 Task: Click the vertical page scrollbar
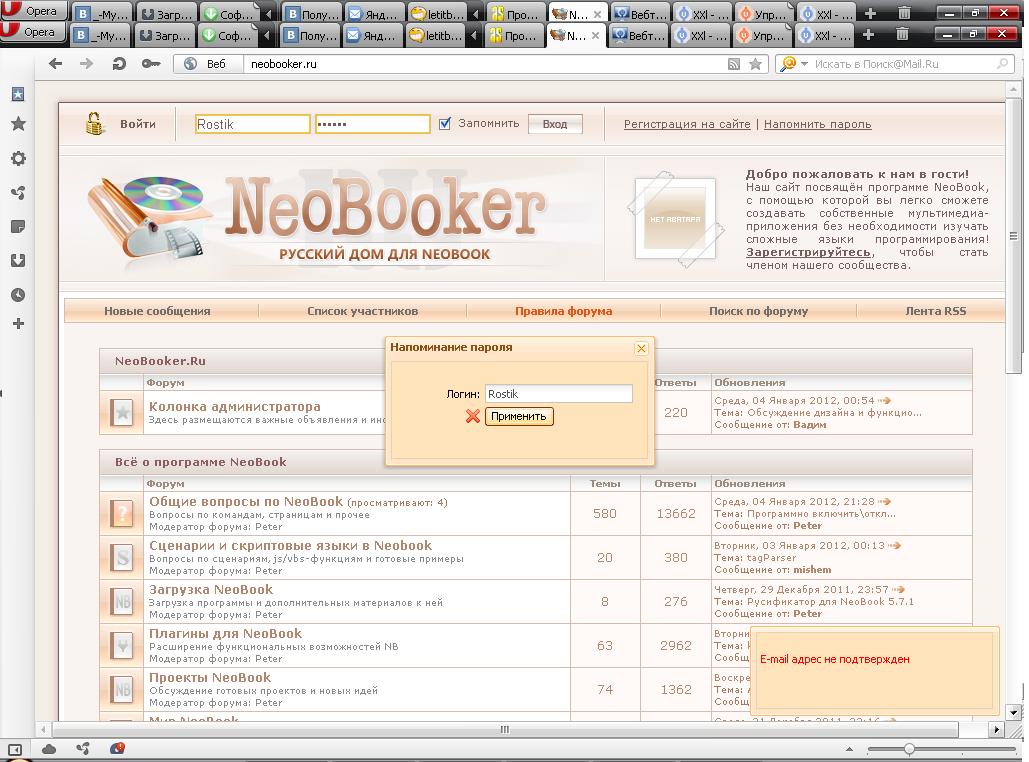coord(1013,235)
